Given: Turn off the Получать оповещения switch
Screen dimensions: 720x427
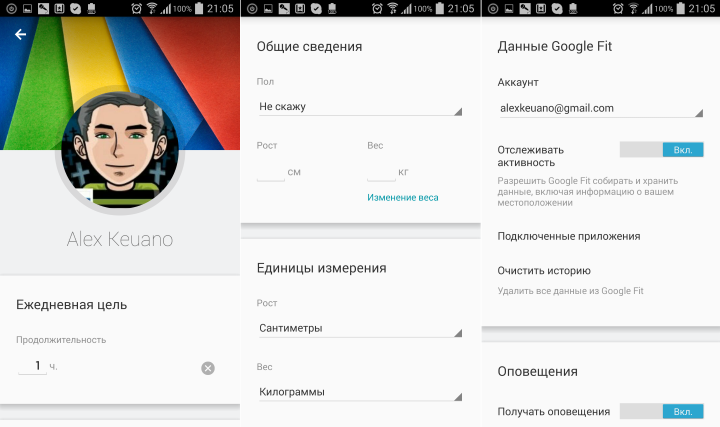Looking at the screenshot, I should click(x=661, y=411).
